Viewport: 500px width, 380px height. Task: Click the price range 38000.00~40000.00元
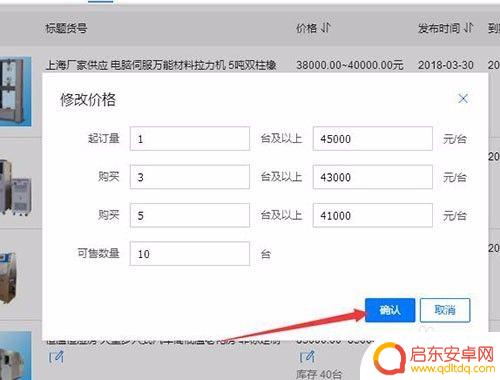coord(350,65)
